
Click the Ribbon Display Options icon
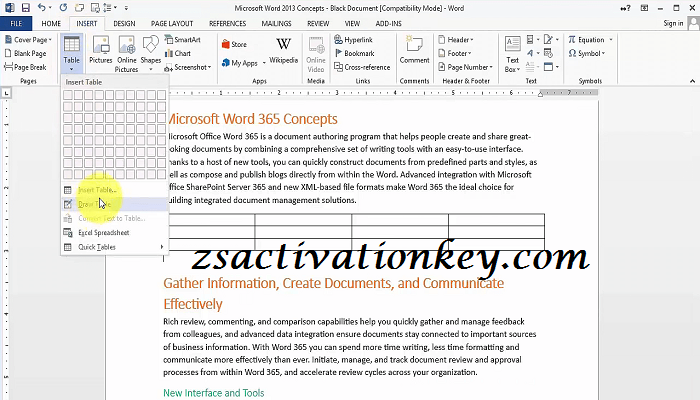coord(644,8)
